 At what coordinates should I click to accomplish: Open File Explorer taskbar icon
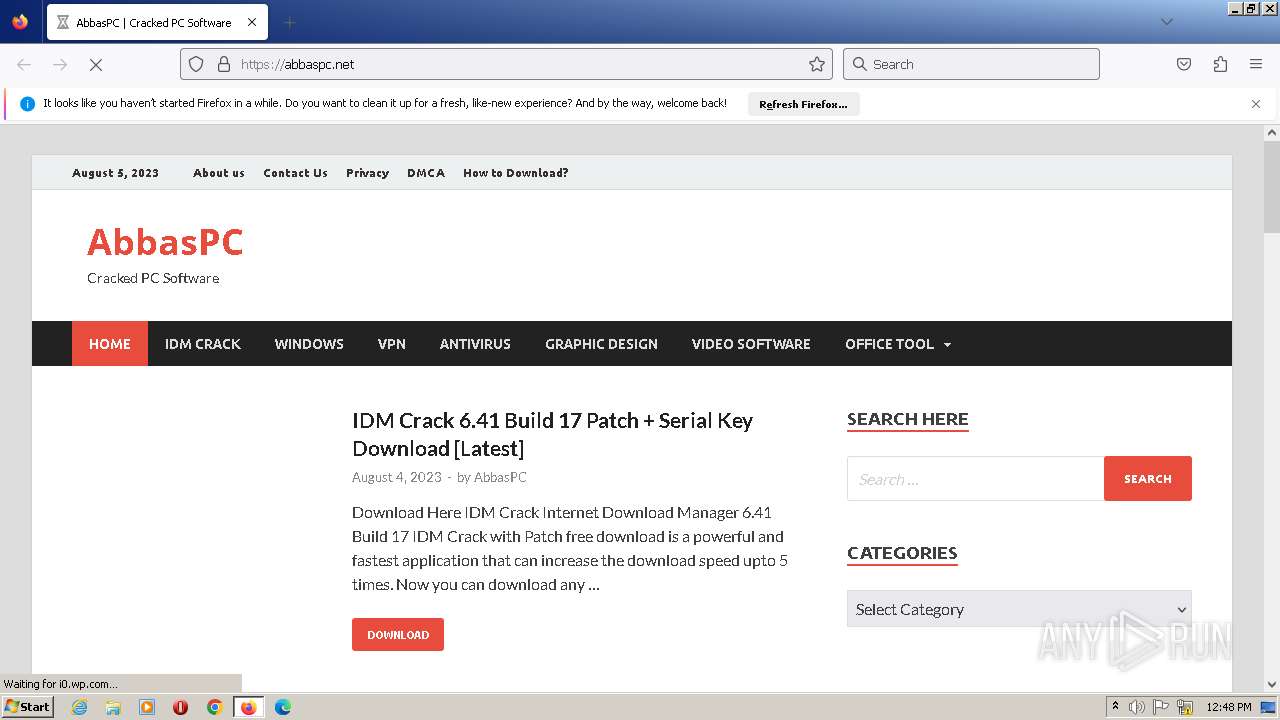[x=113, y=707]
